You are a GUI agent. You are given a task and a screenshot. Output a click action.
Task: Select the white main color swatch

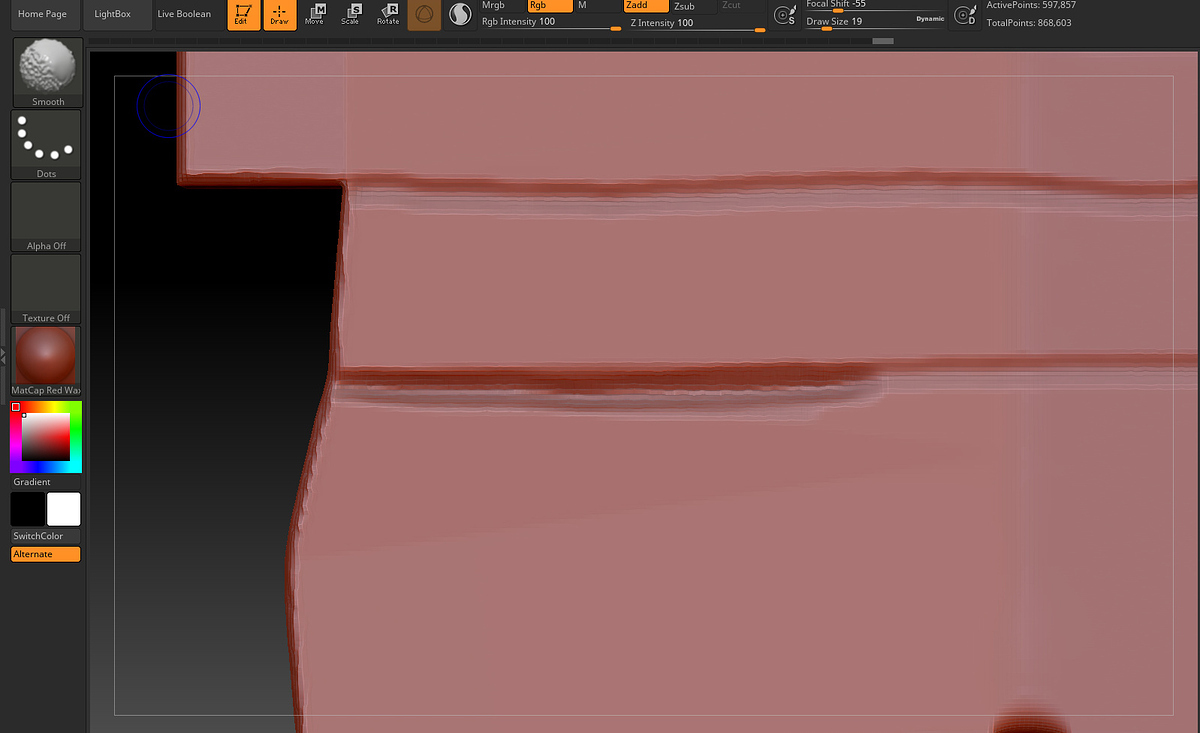point(63,509)
